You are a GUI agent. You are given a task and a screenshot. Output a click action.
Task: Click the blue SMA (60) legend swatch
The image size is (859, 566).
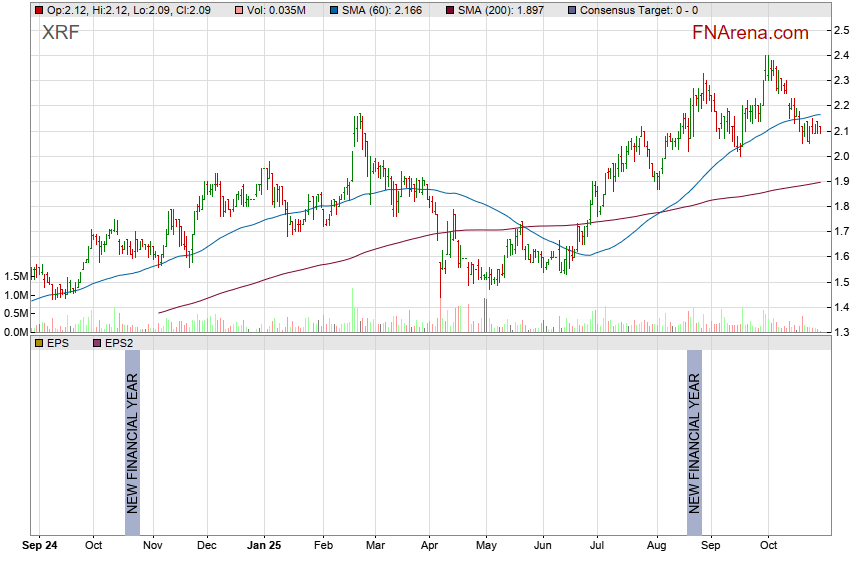pos(334,10)
